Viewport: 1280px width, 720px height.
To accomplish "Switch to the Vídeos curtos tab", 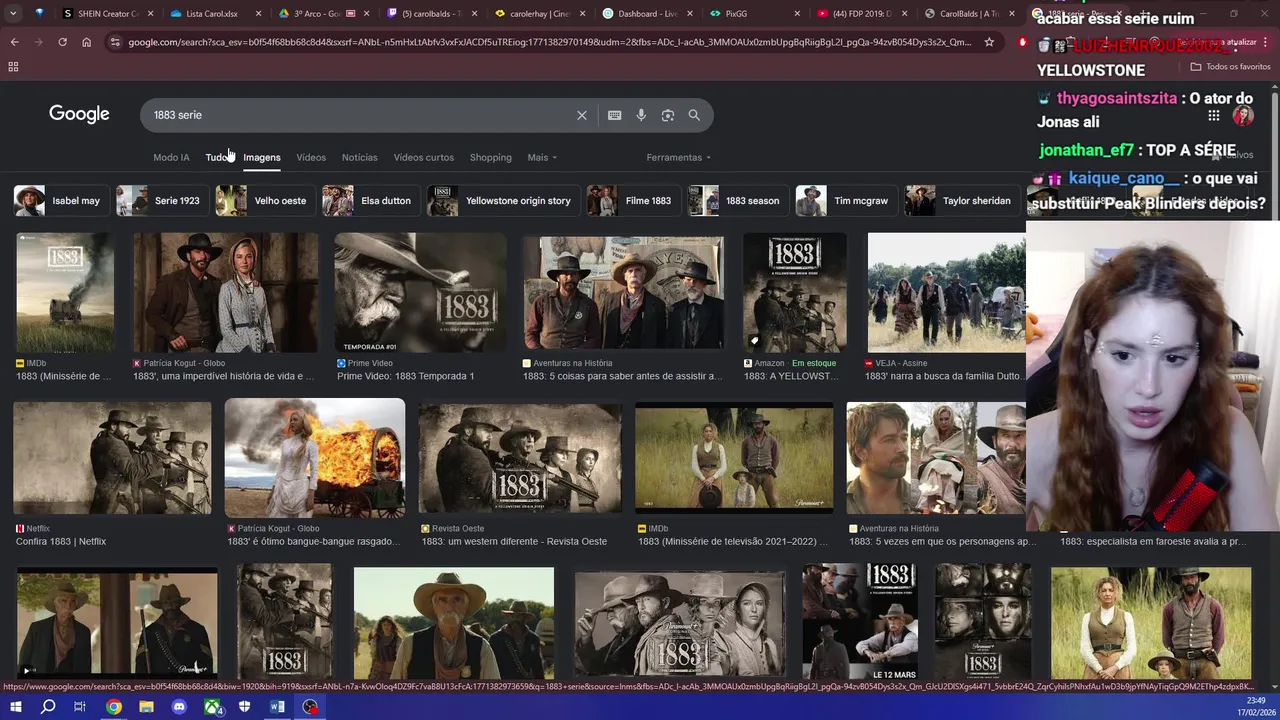I will [x=424, y=157].
